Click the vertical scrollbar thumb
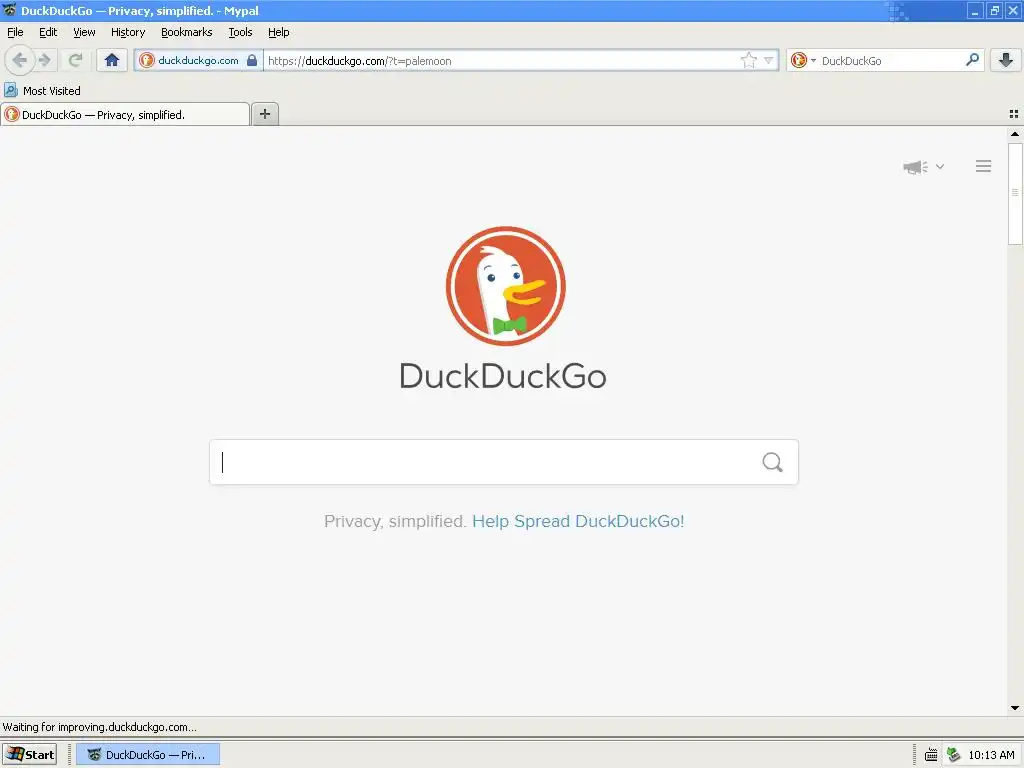 (x=1015, y=193)
